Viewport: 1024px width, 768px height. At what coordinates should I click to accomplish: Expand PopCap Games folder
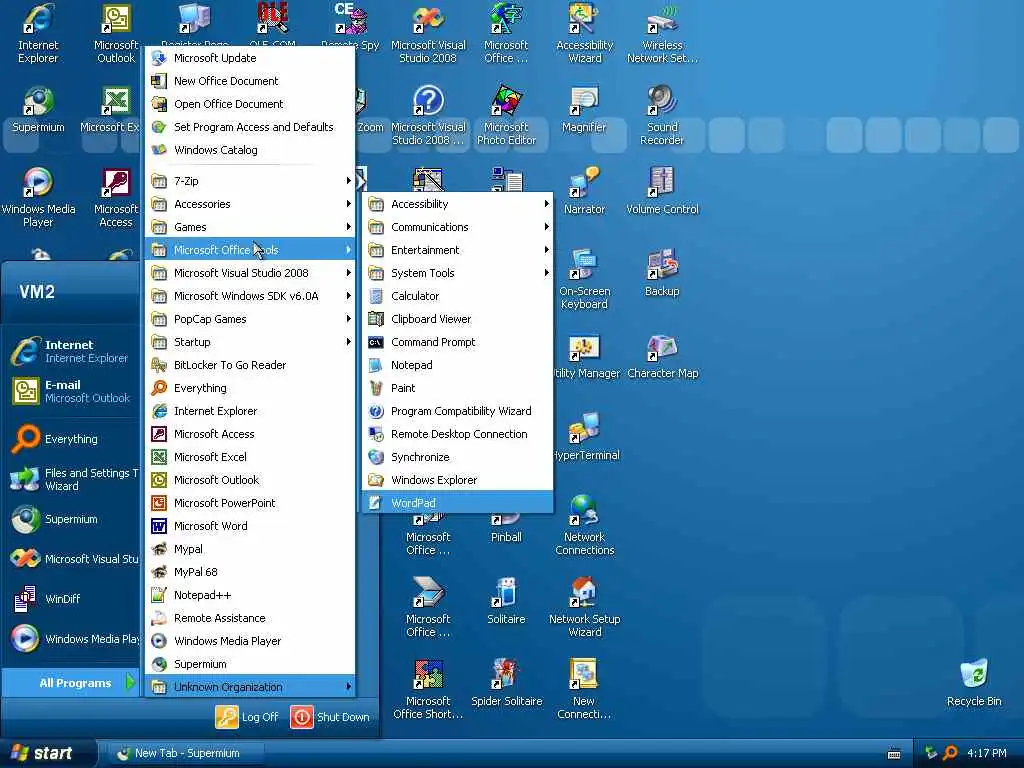(x=250, y=319)
